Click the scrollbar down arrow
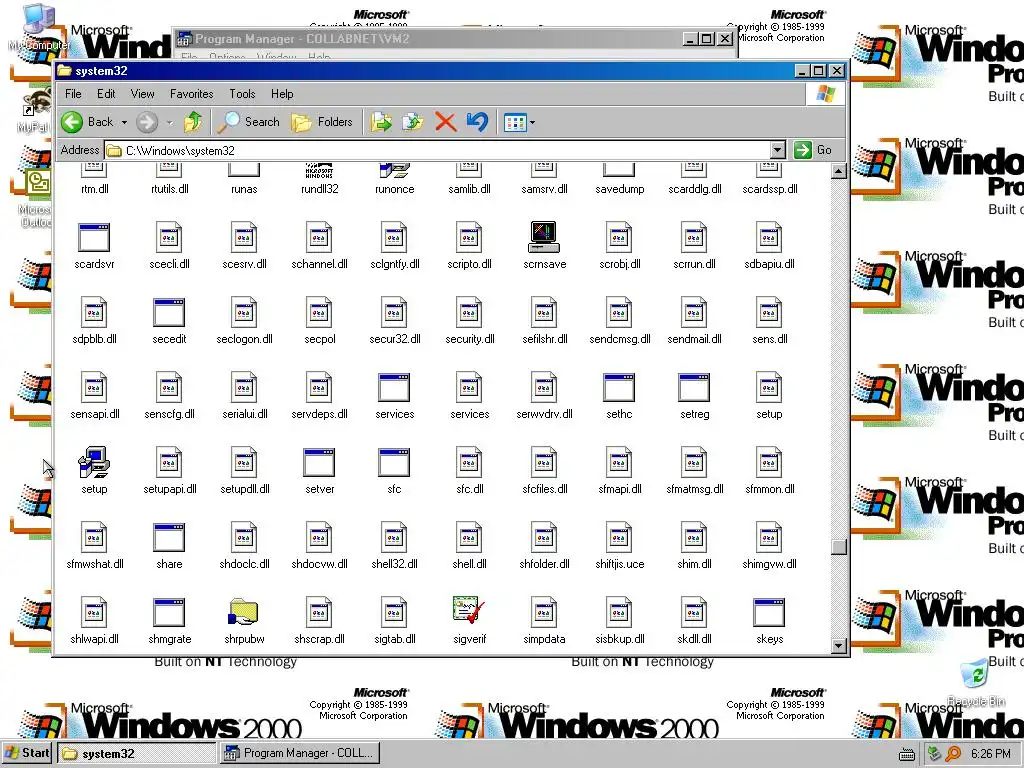The width and height of the screenshot is (1024, 768). pos(839,646)
